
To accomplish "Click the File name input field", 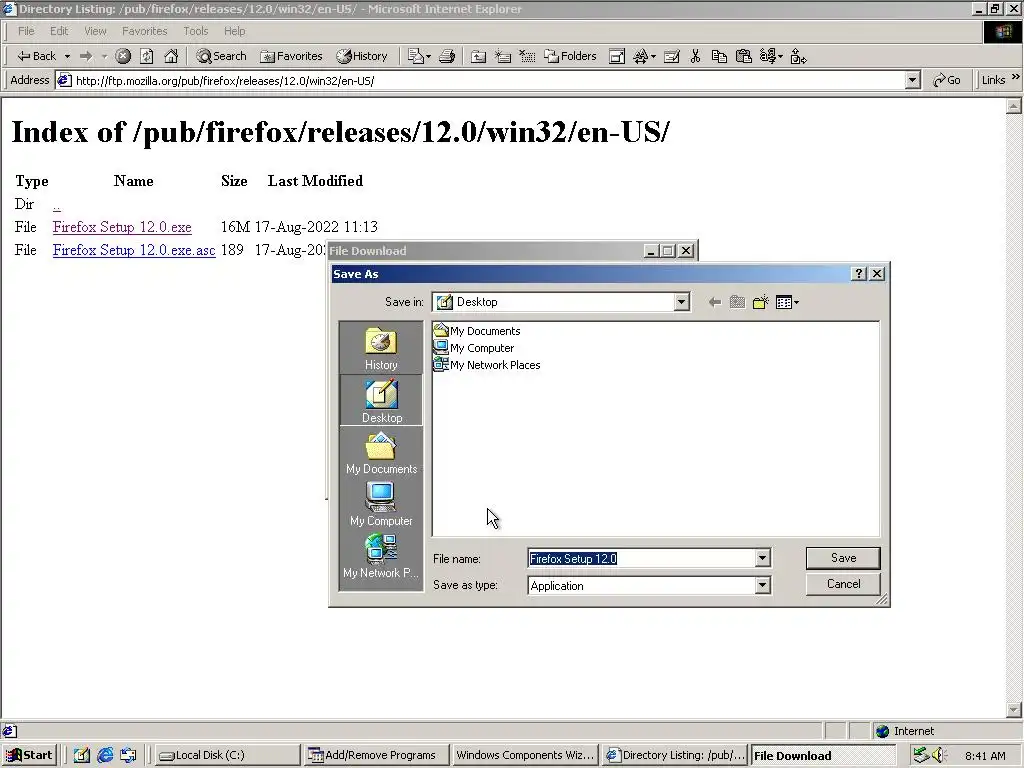I will (641, 558).
